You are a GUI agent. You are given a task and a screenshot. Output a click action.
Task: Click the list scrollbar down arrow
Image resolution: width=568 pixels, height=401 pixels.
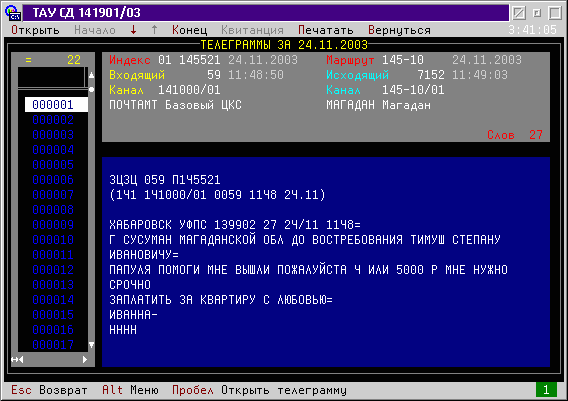(91, 345)
